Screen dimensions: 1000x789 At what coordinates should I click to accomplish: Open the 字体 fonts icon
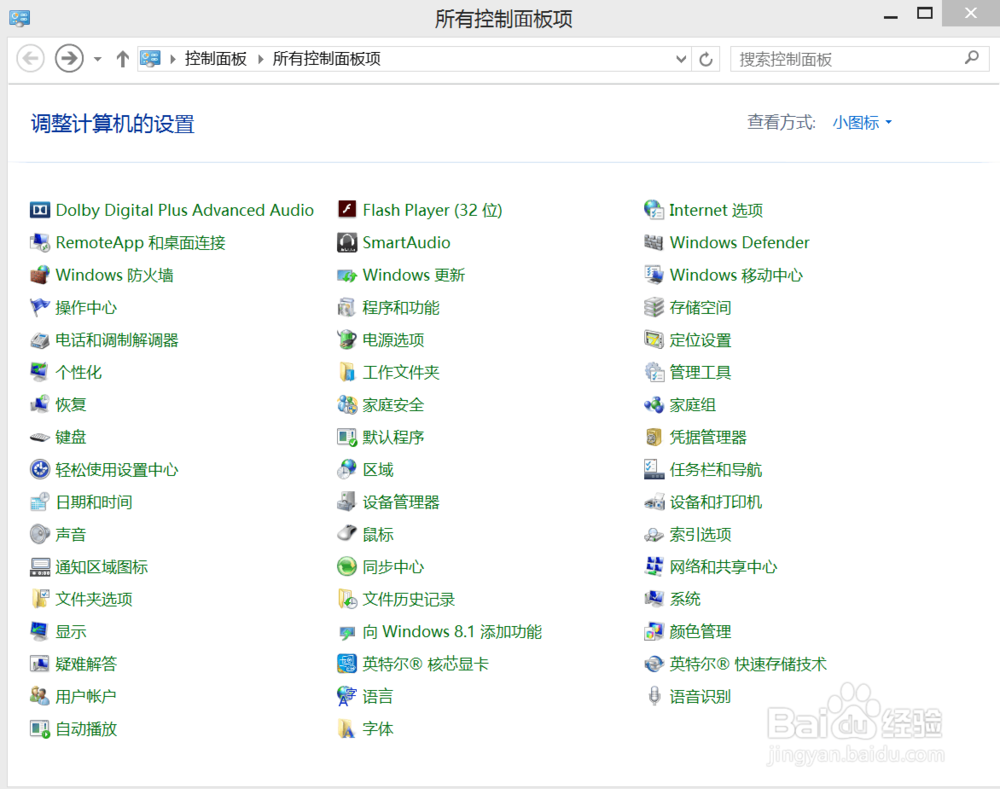click(x=347, y=728)
